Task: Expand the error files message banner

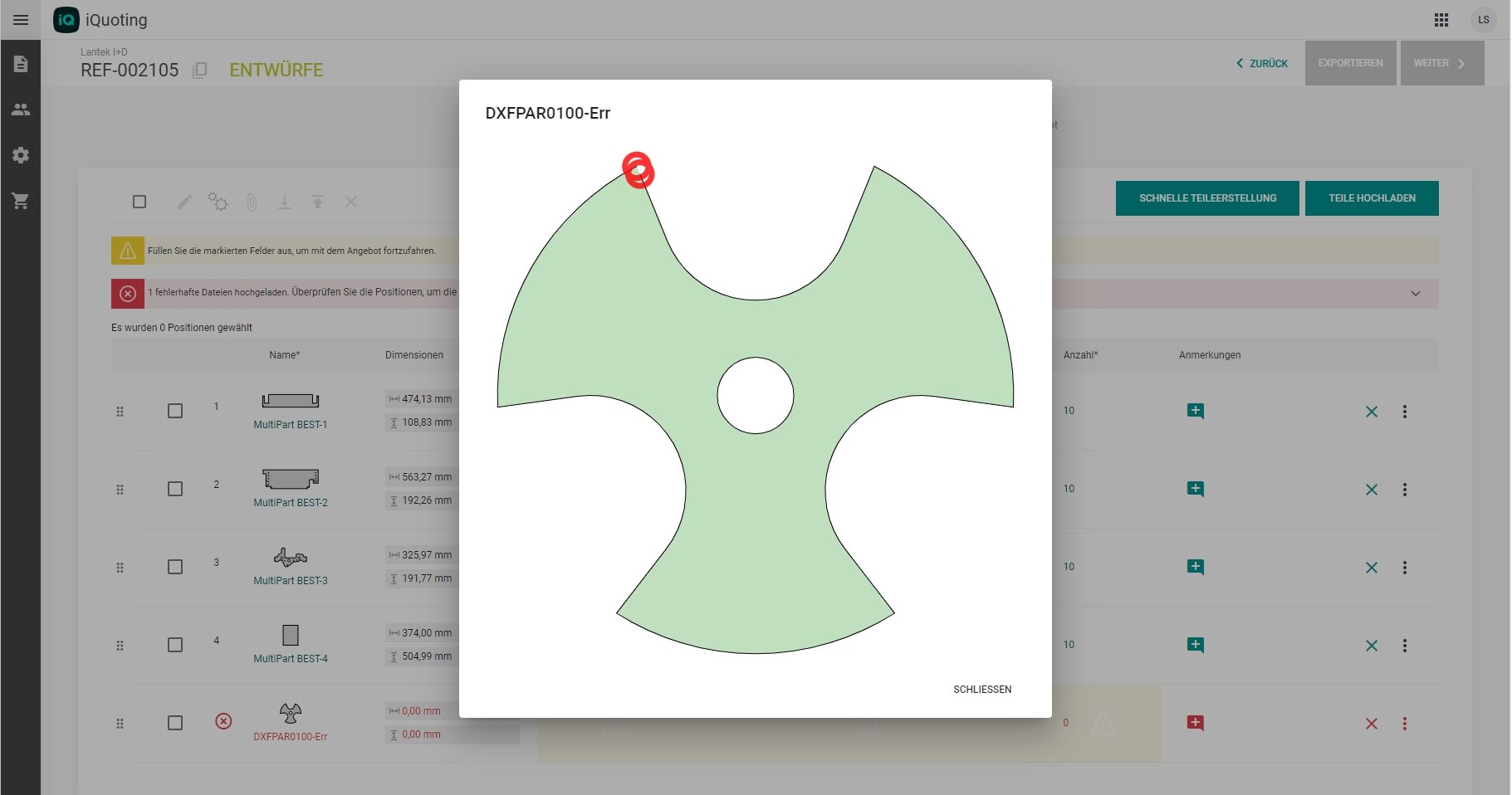Action: tap(1415, 294)
